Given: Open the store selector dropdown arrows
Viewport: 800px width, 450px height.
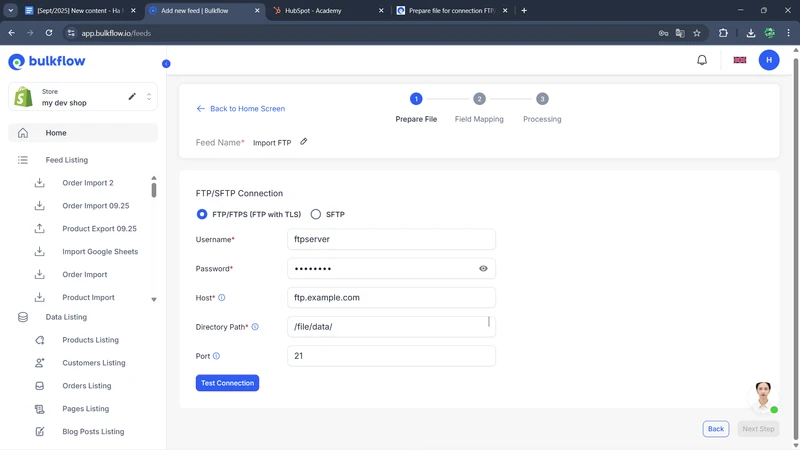Looking at the screenshot, I should coord(149,97).
